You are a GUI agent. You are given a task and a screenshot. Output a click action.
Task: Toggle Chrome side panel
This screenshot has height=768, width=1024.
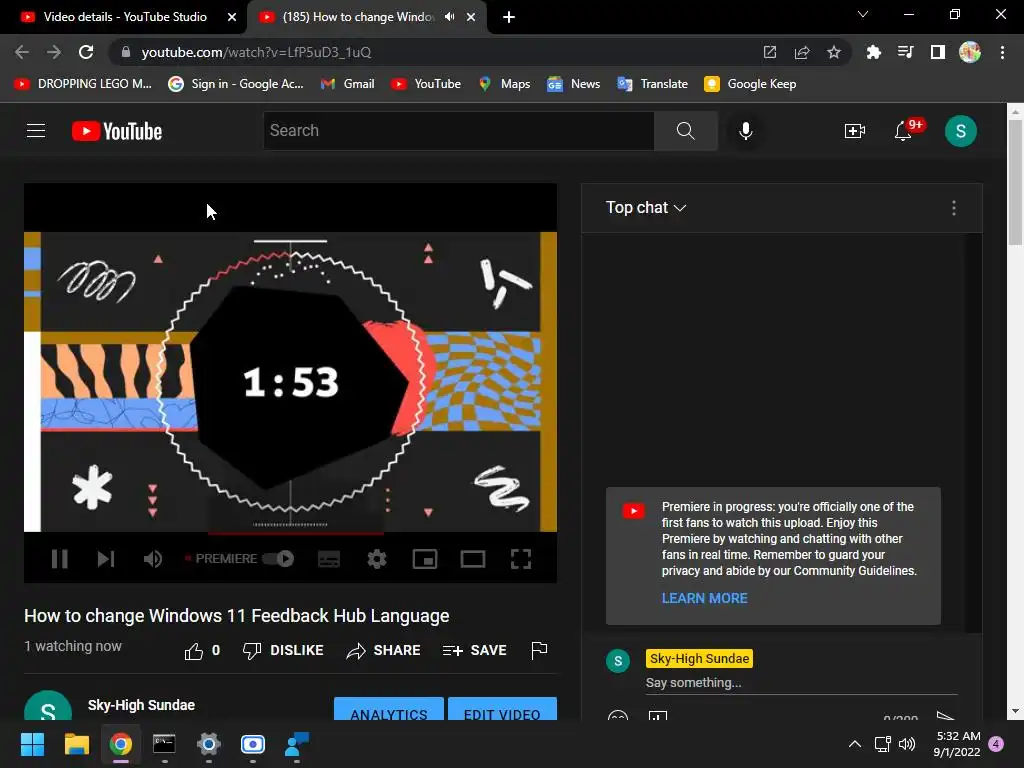click(938, 52)
